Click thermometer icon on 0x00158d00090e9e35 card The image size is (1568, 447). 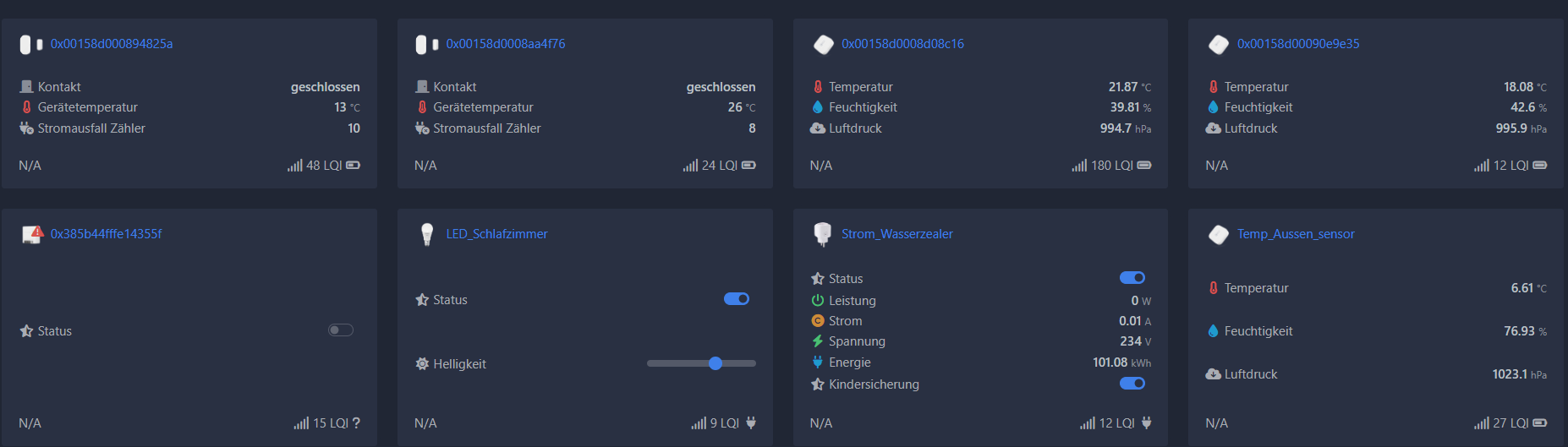click(1213, 87)
